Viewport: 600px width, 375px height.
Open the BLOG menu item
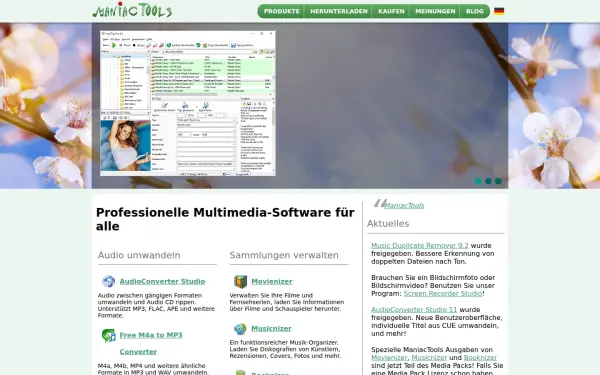click(475, 11)
